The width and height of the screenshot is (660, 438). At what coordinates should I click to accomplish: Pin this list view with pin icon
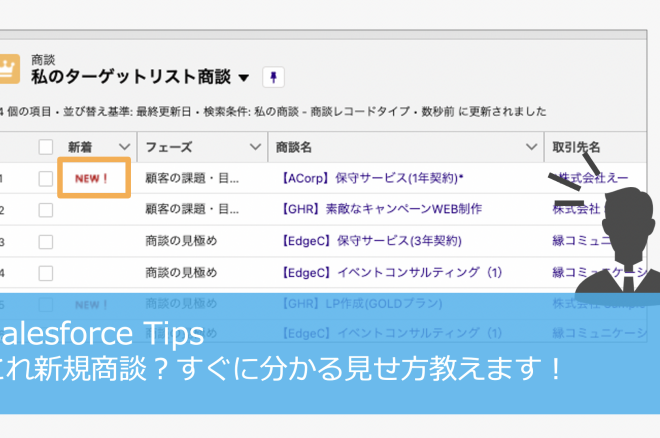(273, 77)
